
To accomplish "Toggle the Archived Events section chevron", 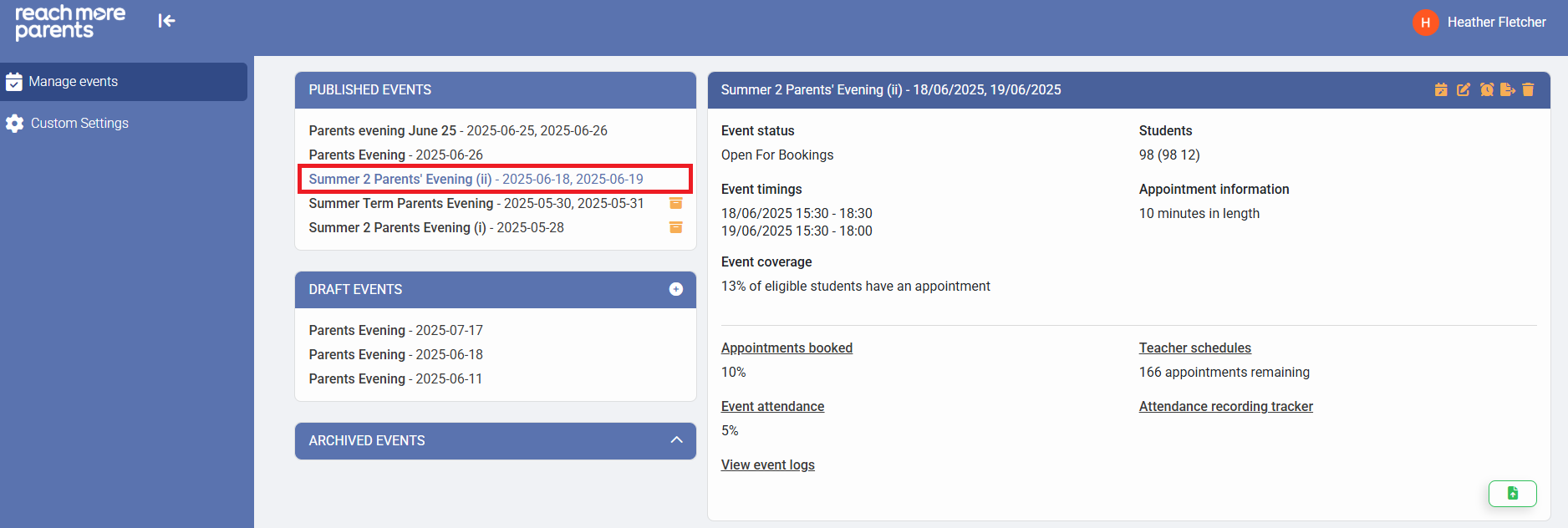I will tap(676, 440).
